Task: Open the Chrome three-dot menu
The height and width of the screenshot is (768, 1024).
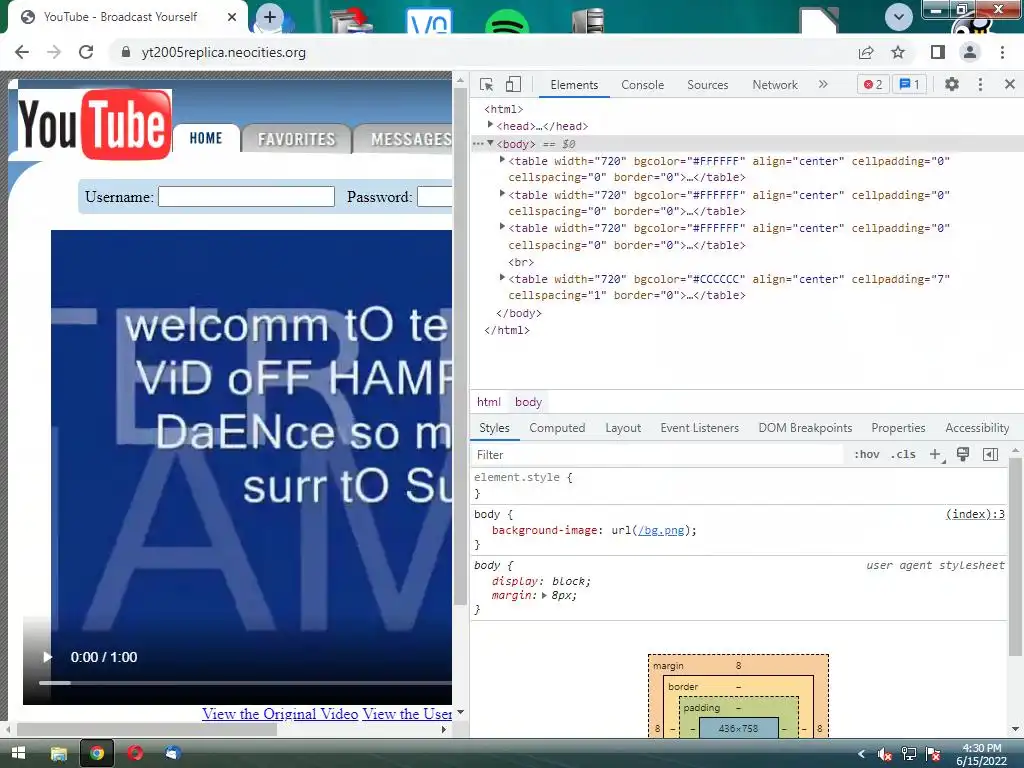Action: tap(1002, 52)
